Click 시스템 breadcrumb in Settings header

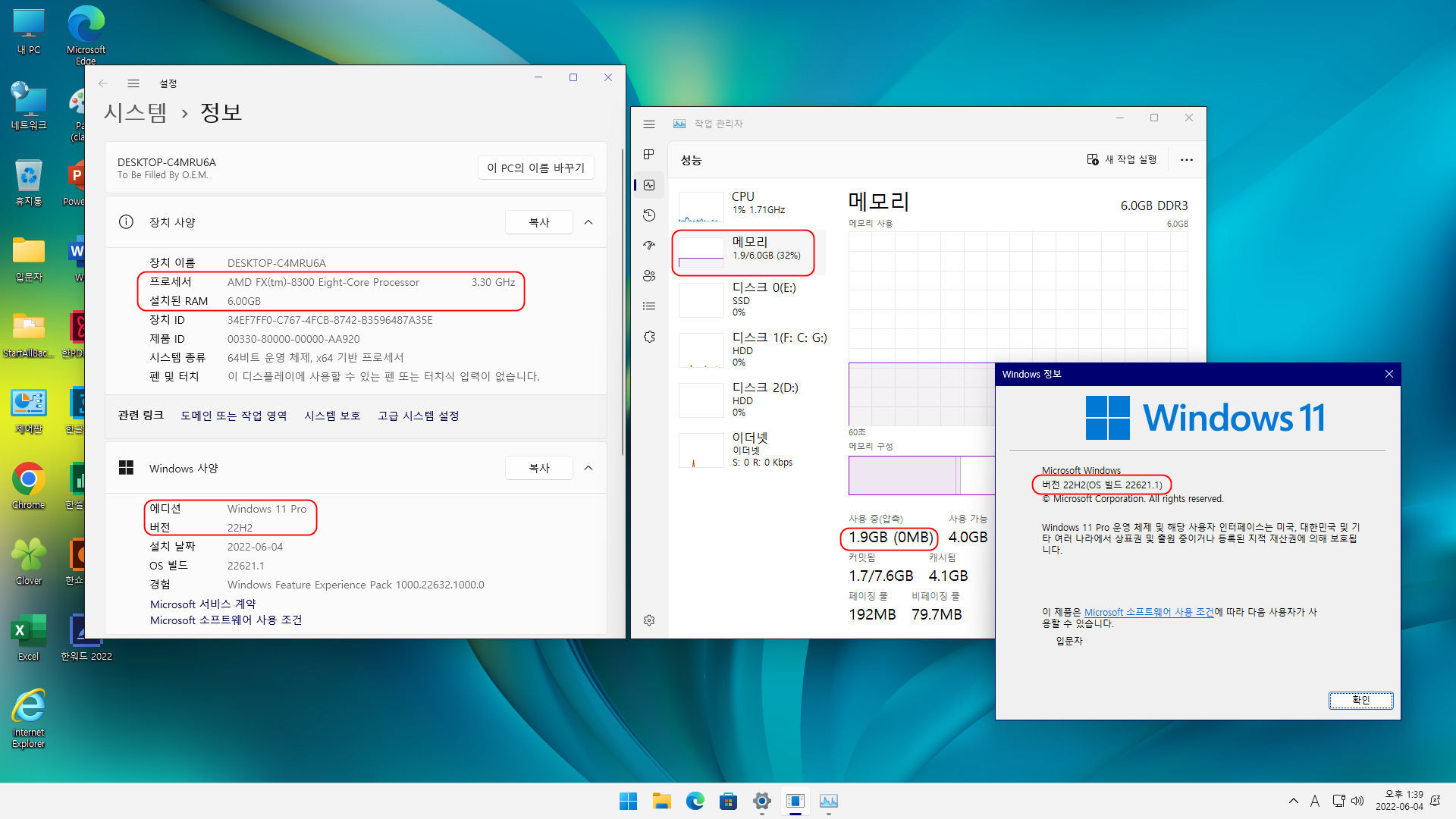click(x=136, y=113)
